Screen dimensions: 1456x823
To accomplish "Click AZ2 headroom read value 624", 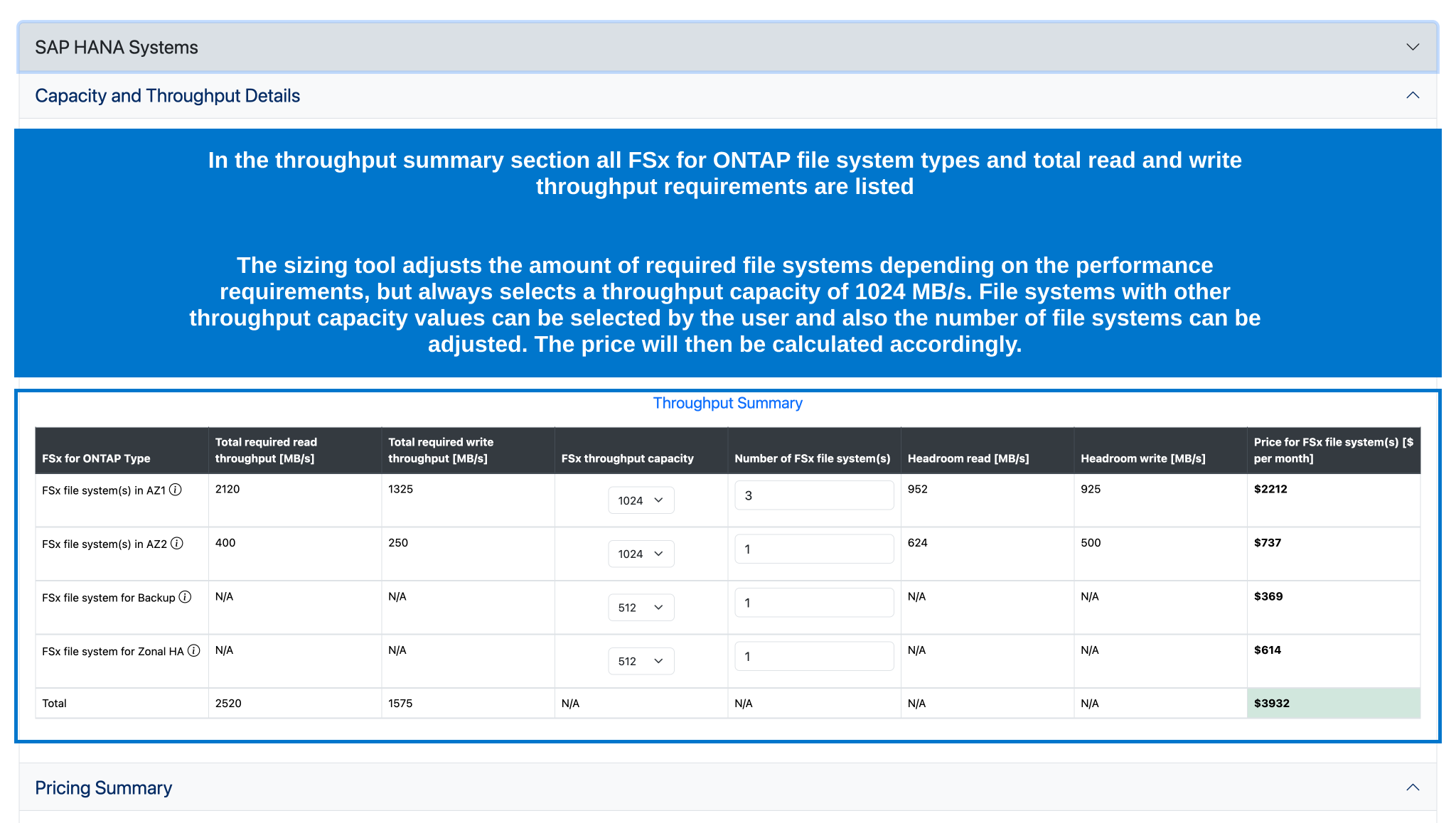I will pyautogui.click(x=918, y=543).
